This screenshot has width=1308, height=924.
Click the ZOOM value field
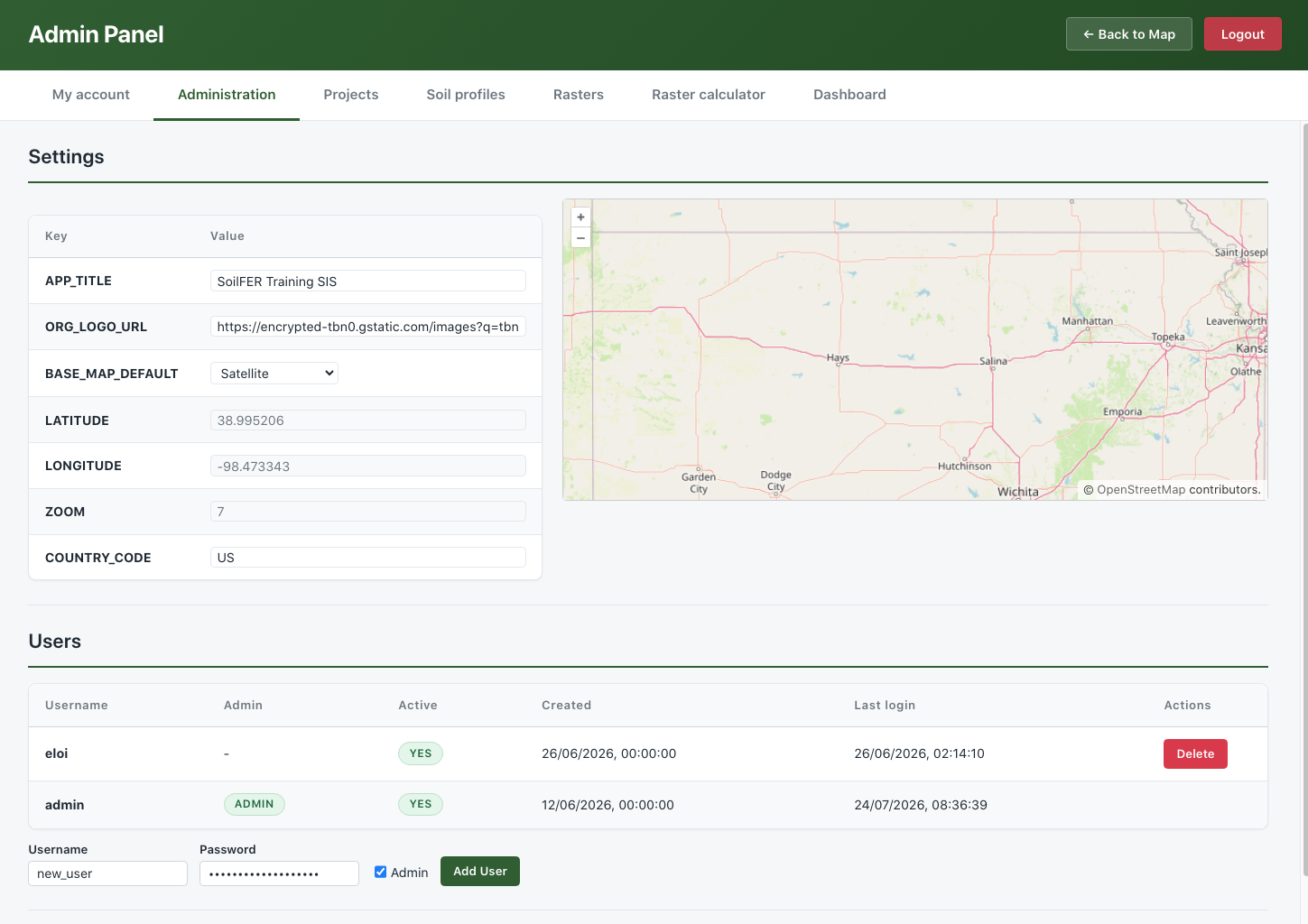tap(368, 512)
